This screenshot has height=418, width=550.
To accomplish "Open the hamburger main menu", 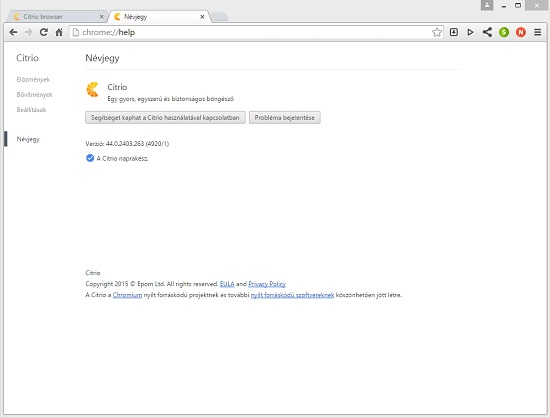I will [x=537, y=32].
